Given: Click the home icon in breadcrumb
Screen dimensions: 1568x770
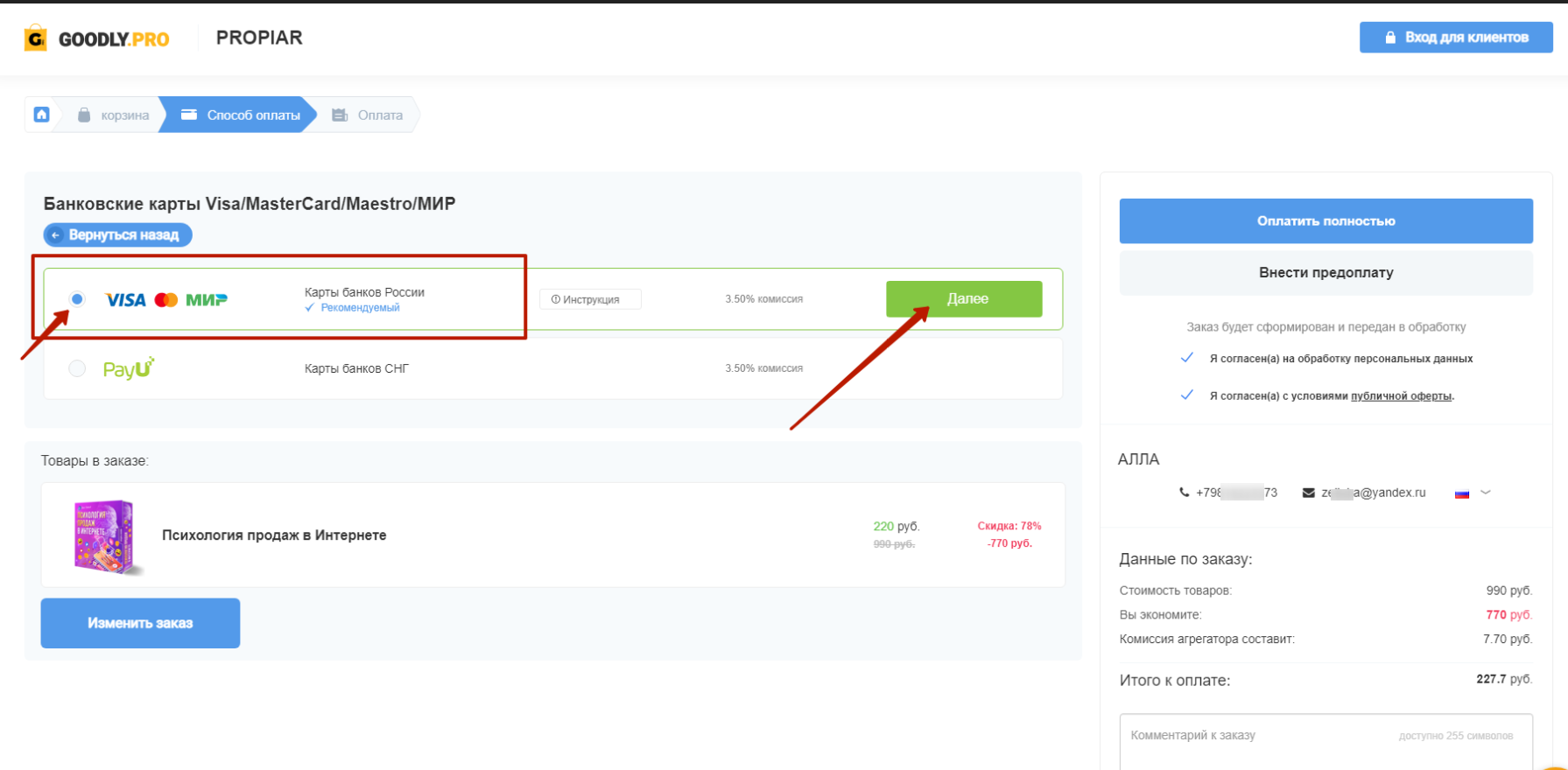Looking at the screenshot, I should click(x=41, y=115).
